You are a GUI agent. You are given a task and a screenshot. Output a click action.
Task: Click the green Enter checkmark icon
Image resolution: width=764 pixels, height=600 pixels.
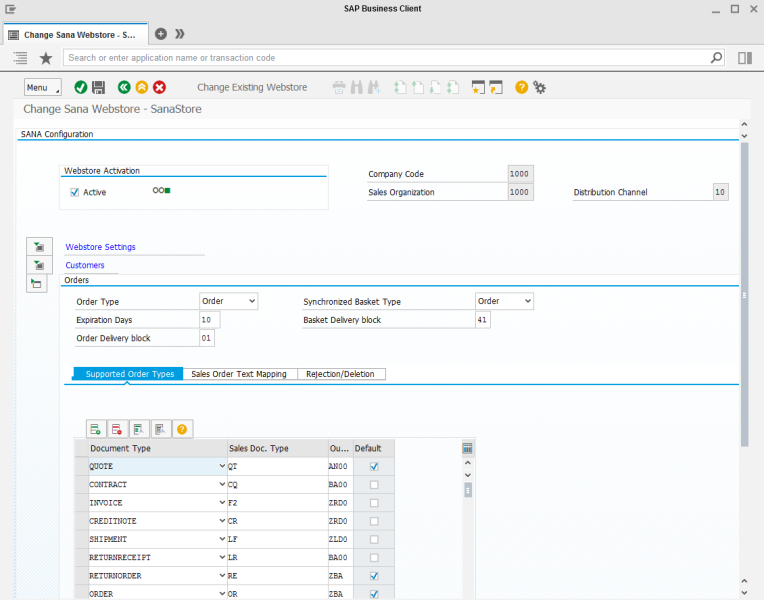[x=81, y=87]
